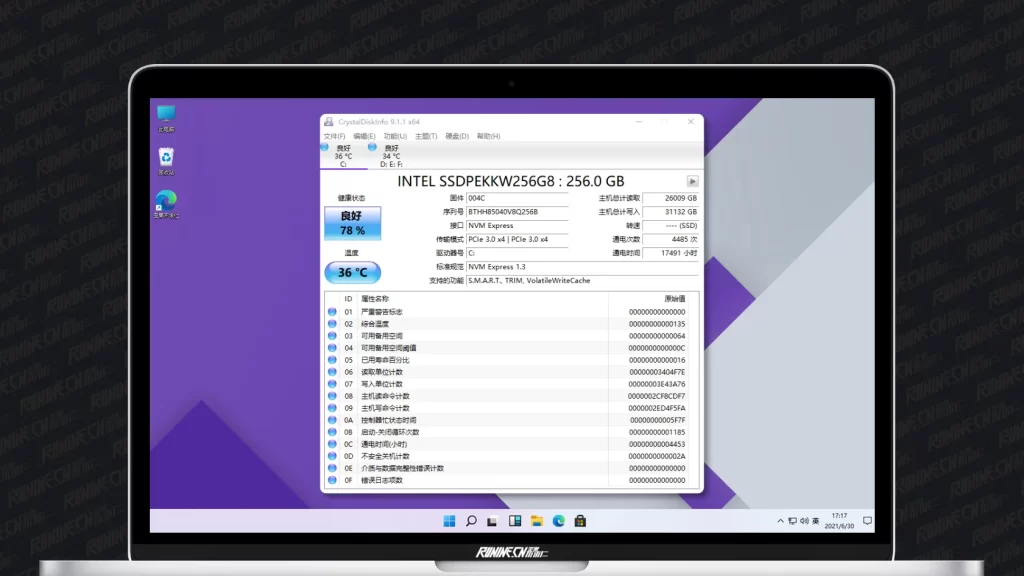Open File Explorer from the taskbar
The width and height of the screenshot is (1024, 576).
click(537, 521)
